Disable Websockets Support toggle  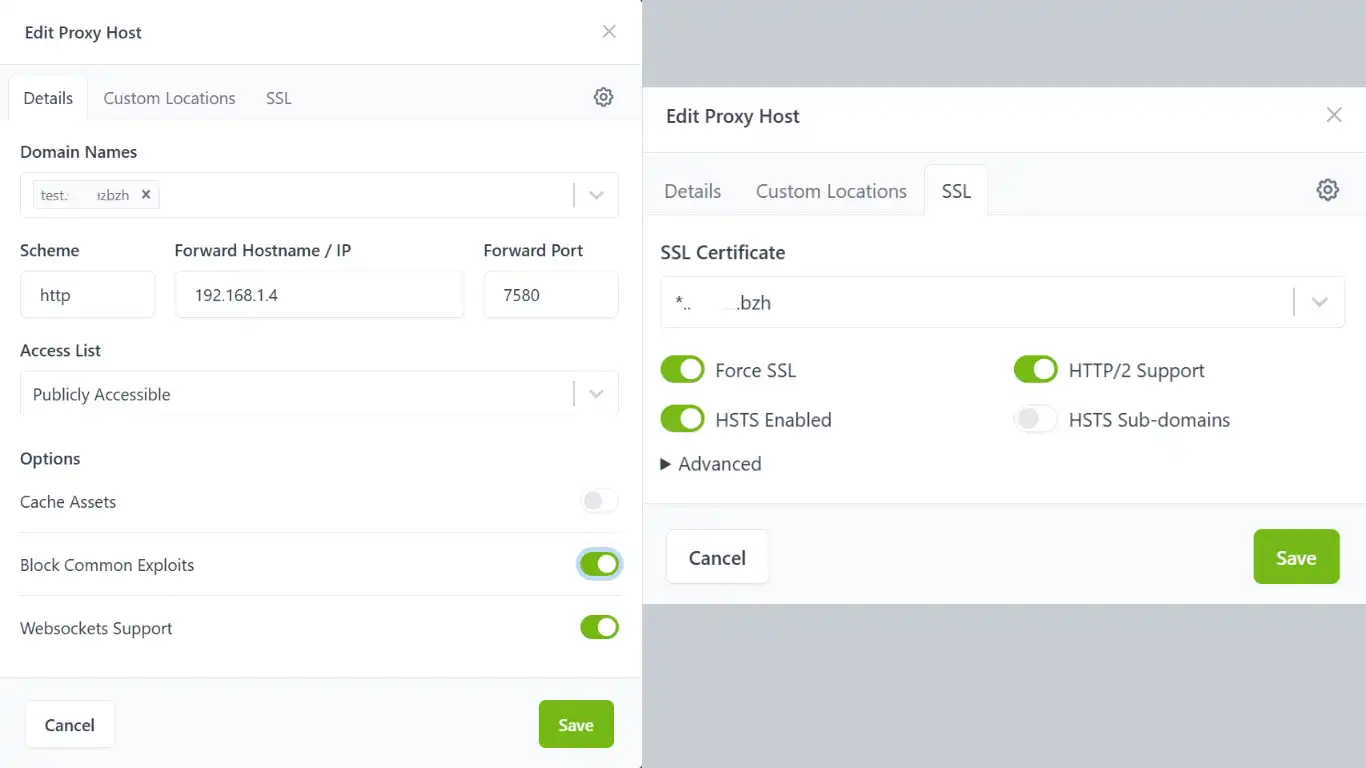coord(599,627)
